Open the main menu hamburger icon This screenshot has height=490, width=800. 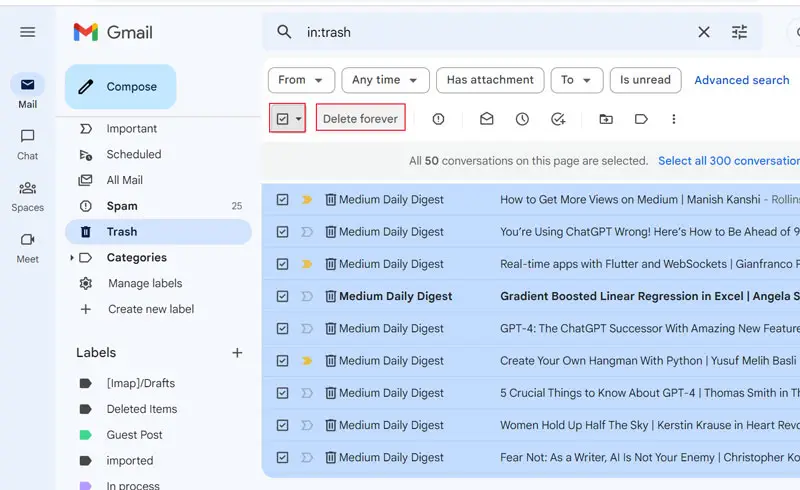click(27, 32)
